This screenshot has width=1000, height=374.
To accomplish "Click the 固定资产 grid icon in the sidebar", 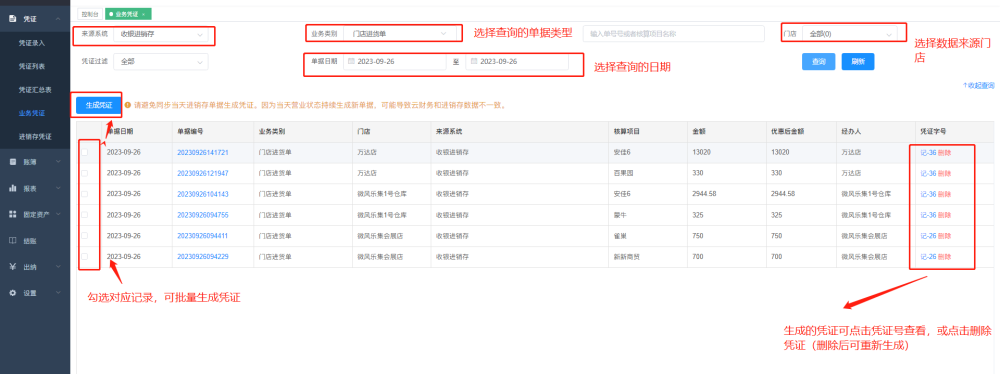I will tap(13, 214).
